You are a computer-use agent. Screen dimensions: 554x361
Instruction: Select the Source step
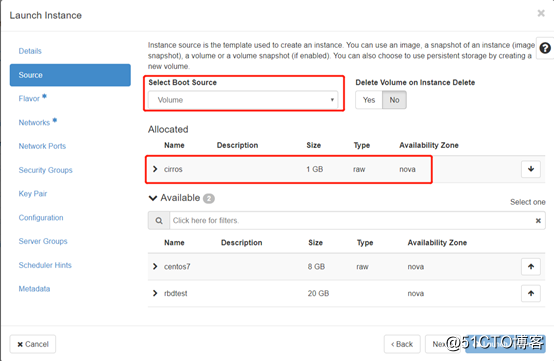pyautogui.click(x=70, y=75)
